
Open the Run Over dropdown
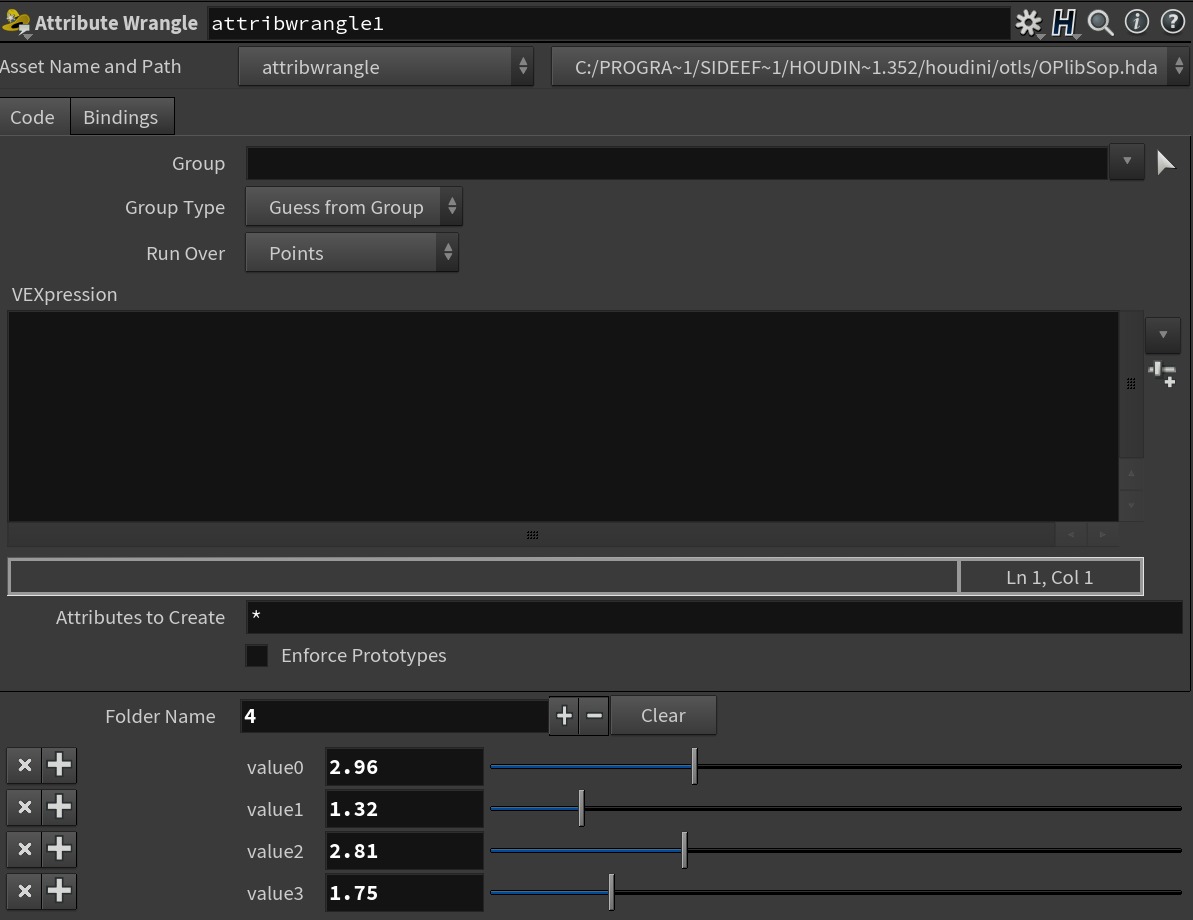pyautogui.click(x=352, y=254)
